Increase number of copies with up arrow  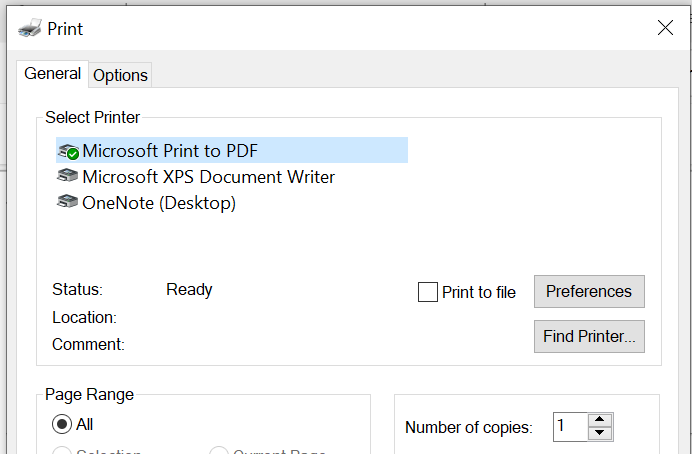[599, 419]
